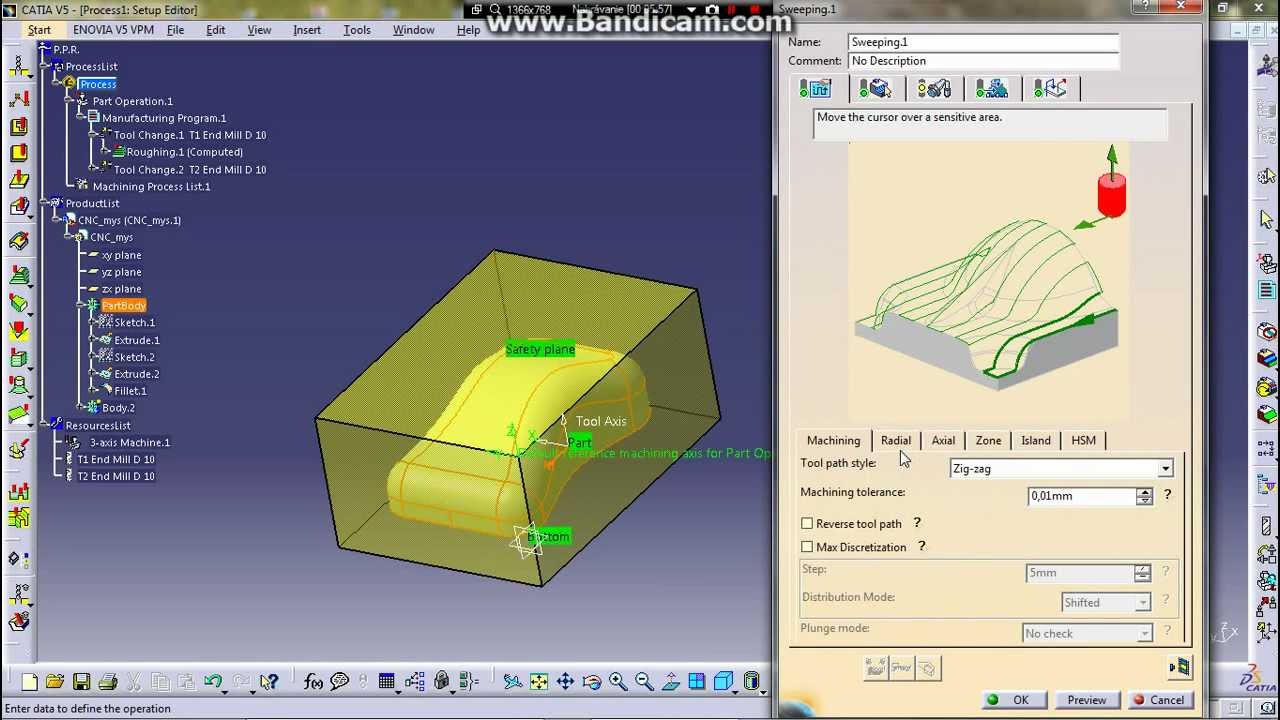Screen dimensions: 1280x720
Task: Click the Design Table icon
Action: pyautogui.click(x=387, y=682)
